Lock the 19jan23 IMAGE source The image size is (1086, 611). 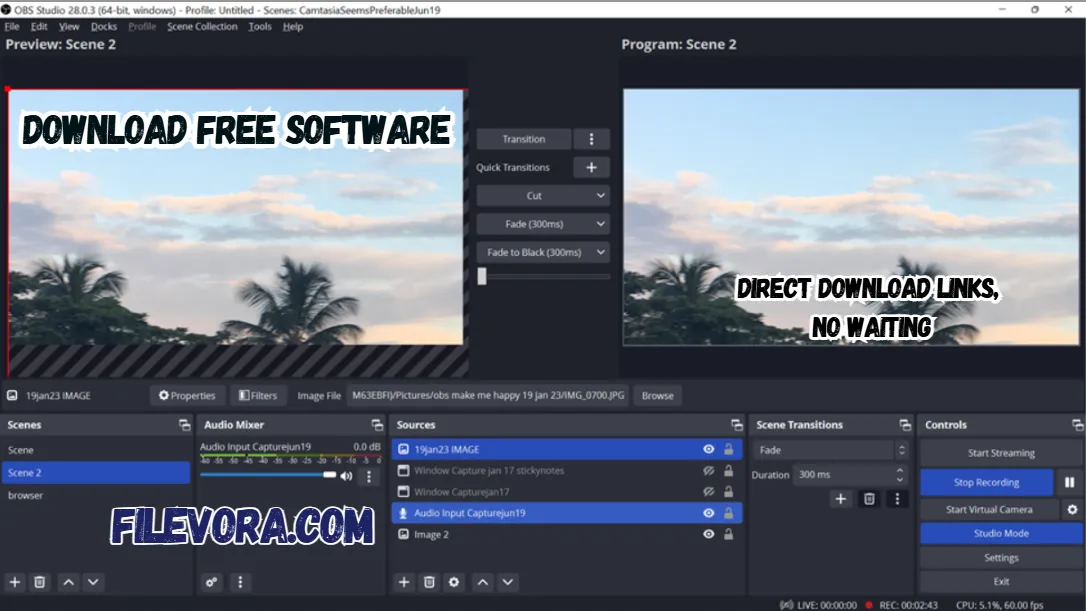(727, 448)
